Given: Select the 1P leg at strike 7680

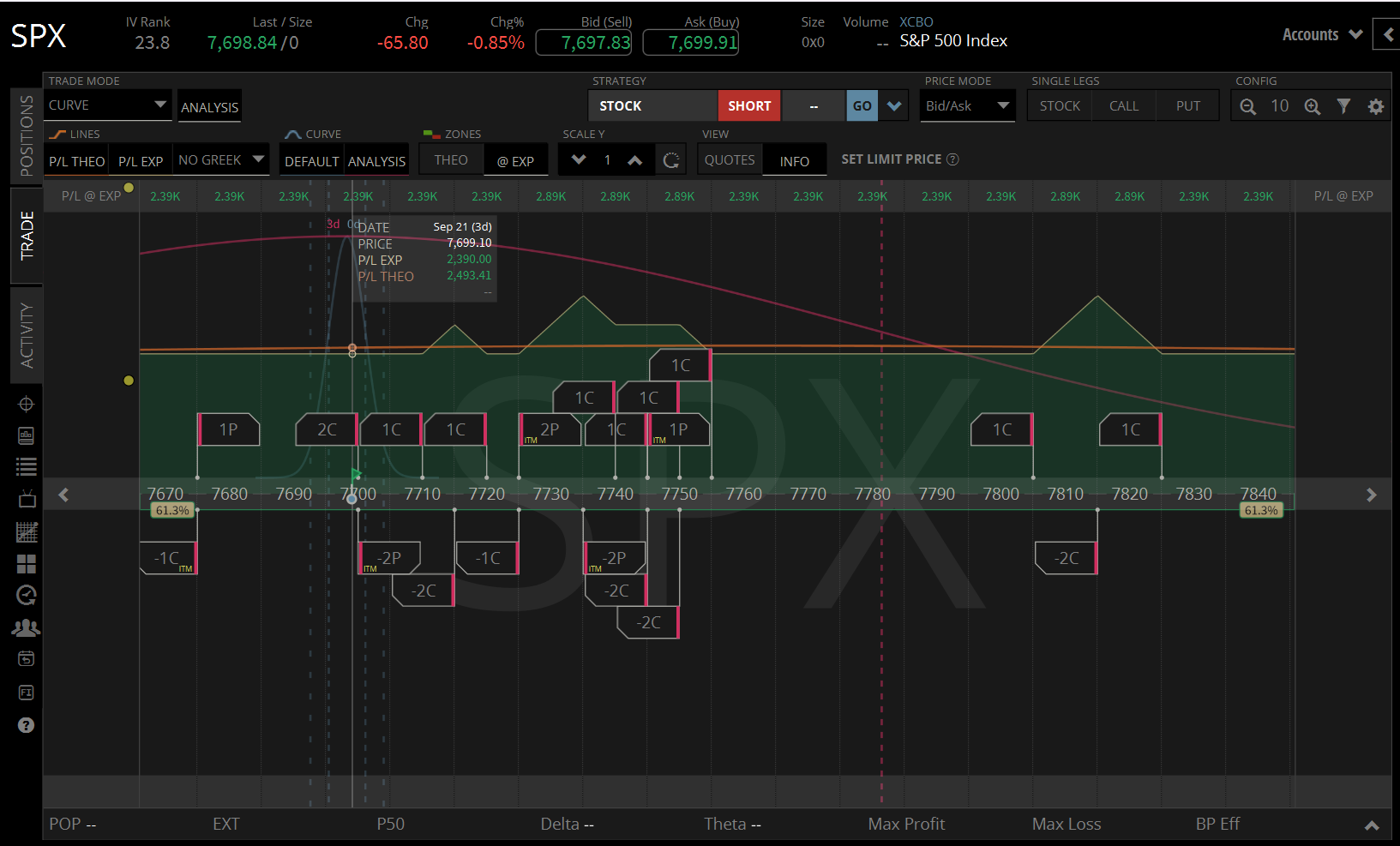Looking at the screenshot, I should pyautogui.click(x=229, y=429).
